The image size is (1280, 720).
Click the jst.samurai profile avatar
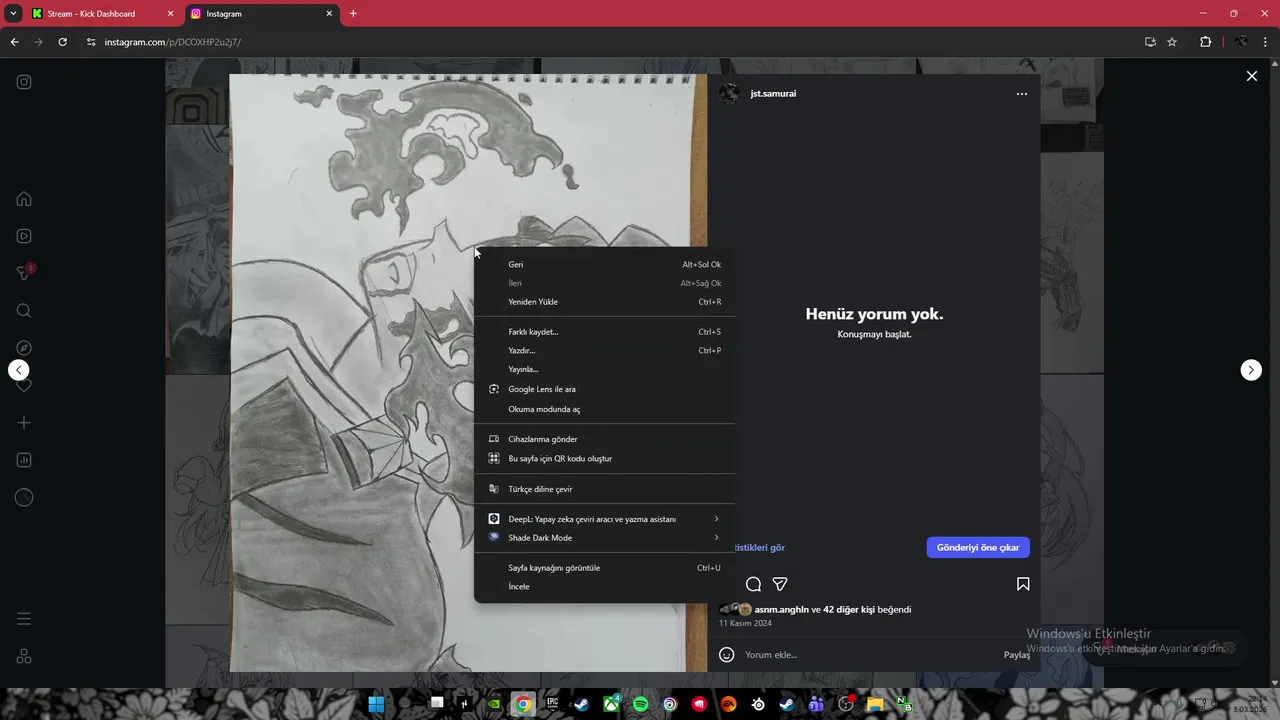[730, 93]
